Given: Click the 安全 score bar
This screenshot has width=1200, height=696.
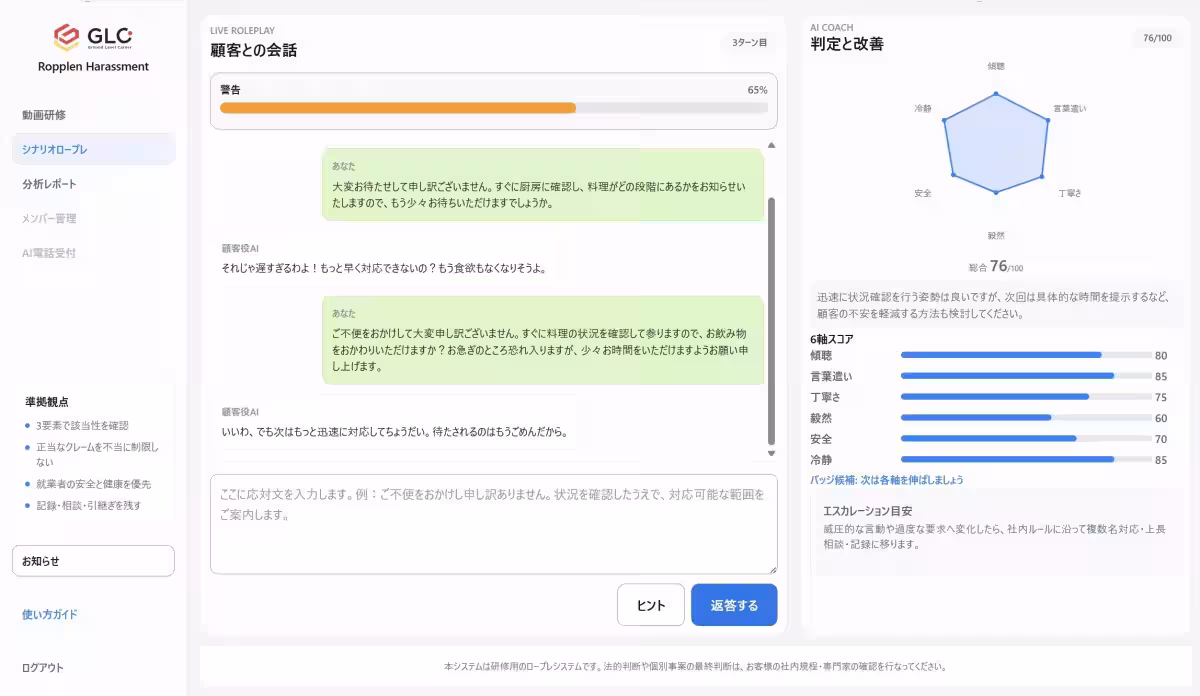Looking at the screenshot, I should tap(1026, 439).
